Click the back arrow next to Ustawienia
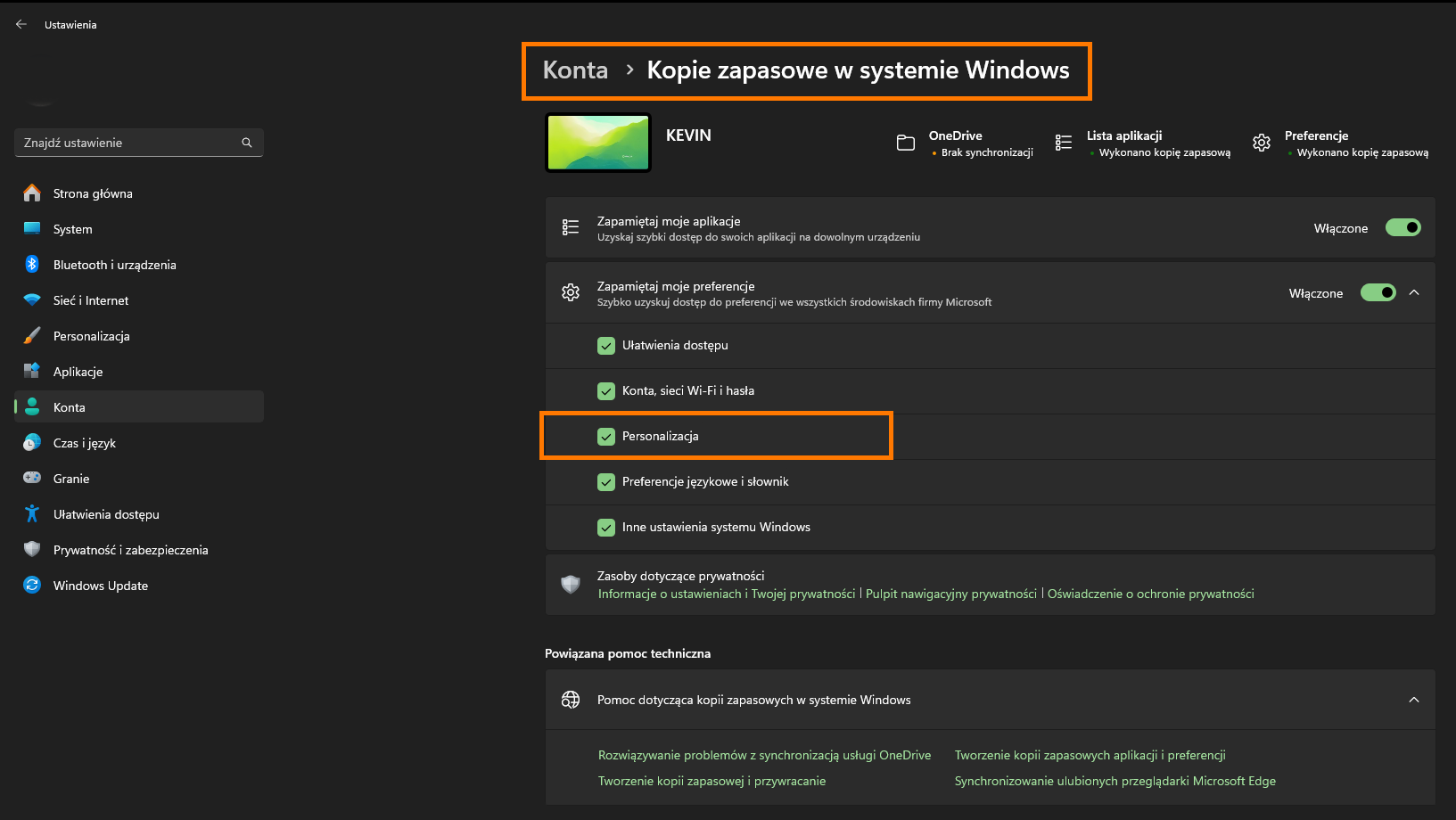 [x=21, y=24]
